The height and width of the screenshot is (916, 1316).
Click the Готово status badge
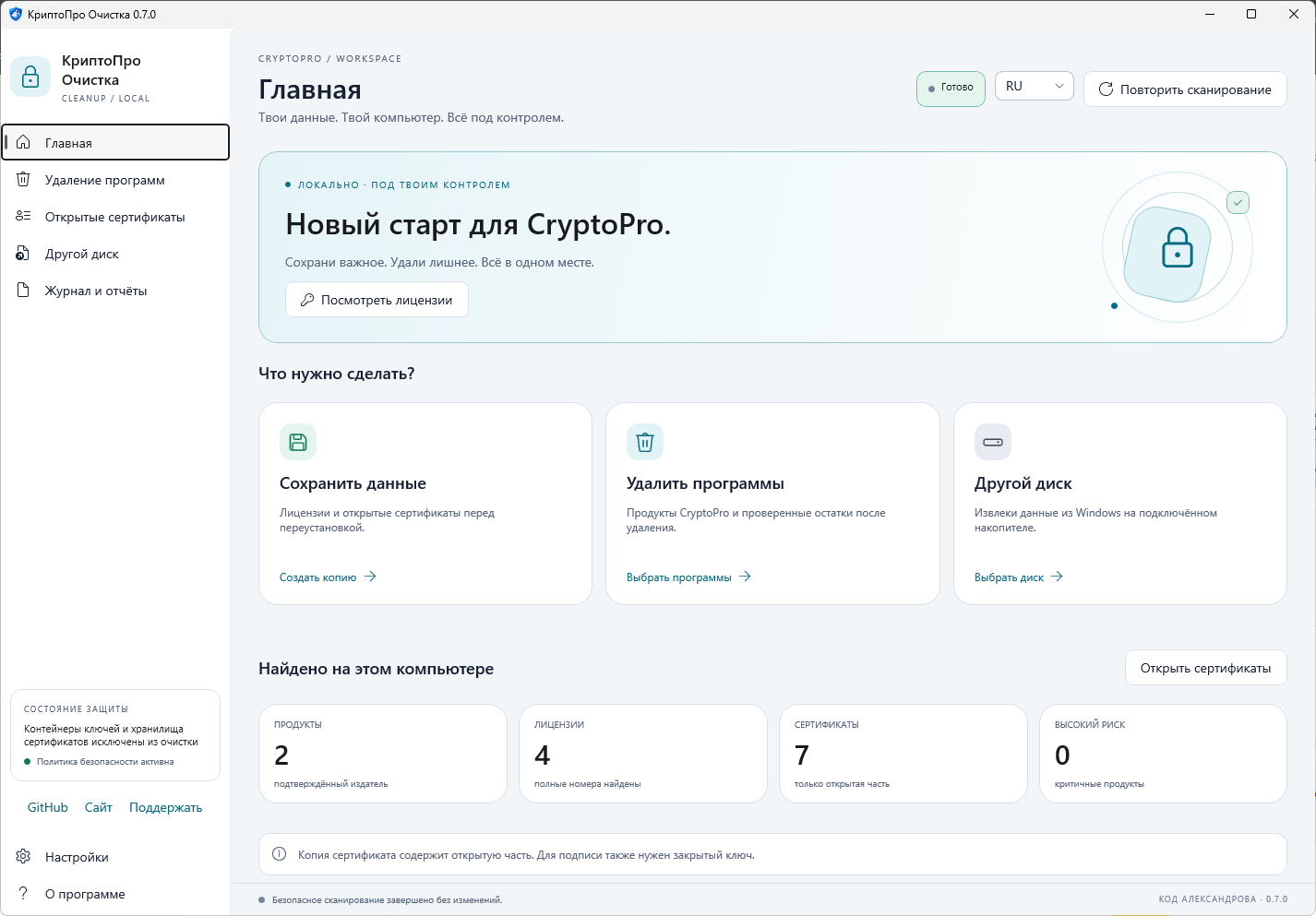pos(951,89)
